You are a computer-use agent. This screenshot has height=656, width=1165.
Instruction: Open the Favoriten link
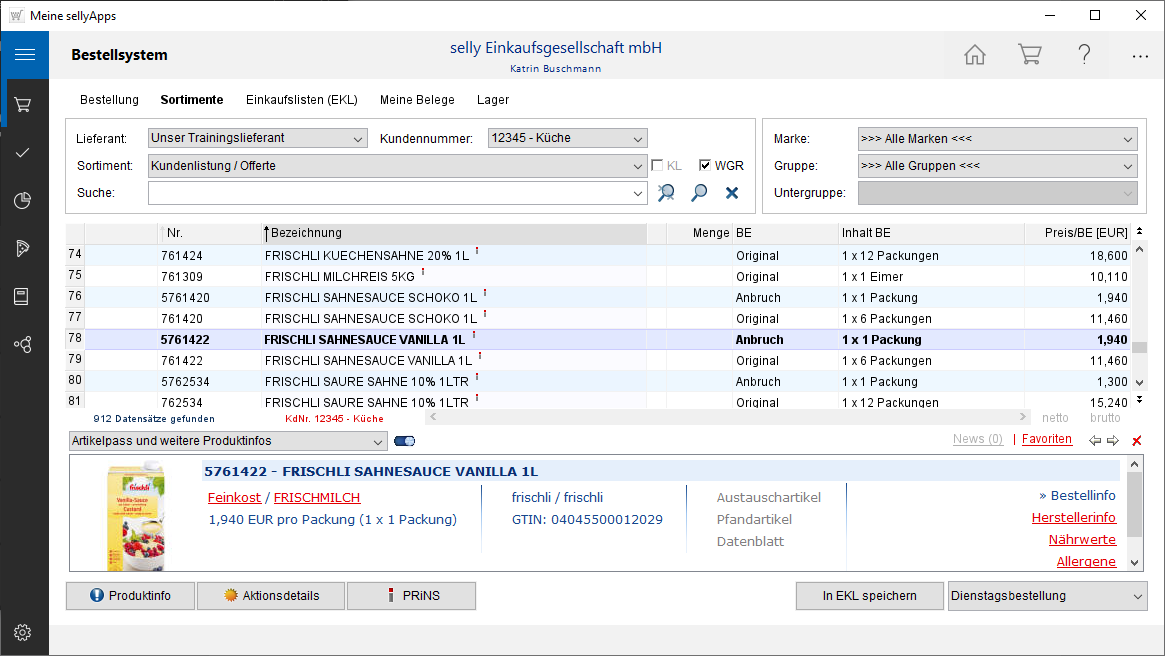click(1046, 439)
